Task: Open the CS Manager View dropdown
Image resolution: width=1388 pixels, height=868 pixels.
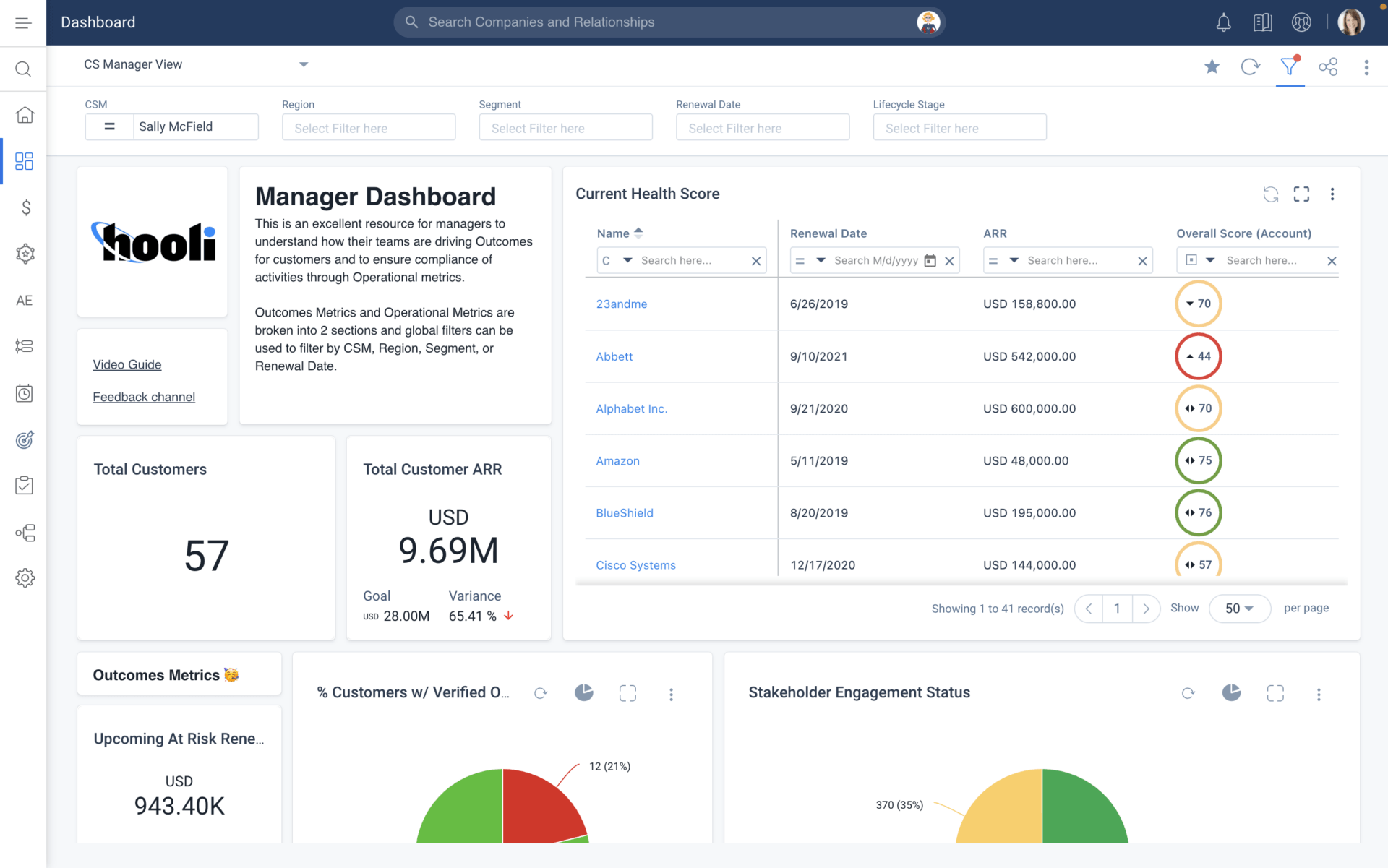Action: click(304, 64)
